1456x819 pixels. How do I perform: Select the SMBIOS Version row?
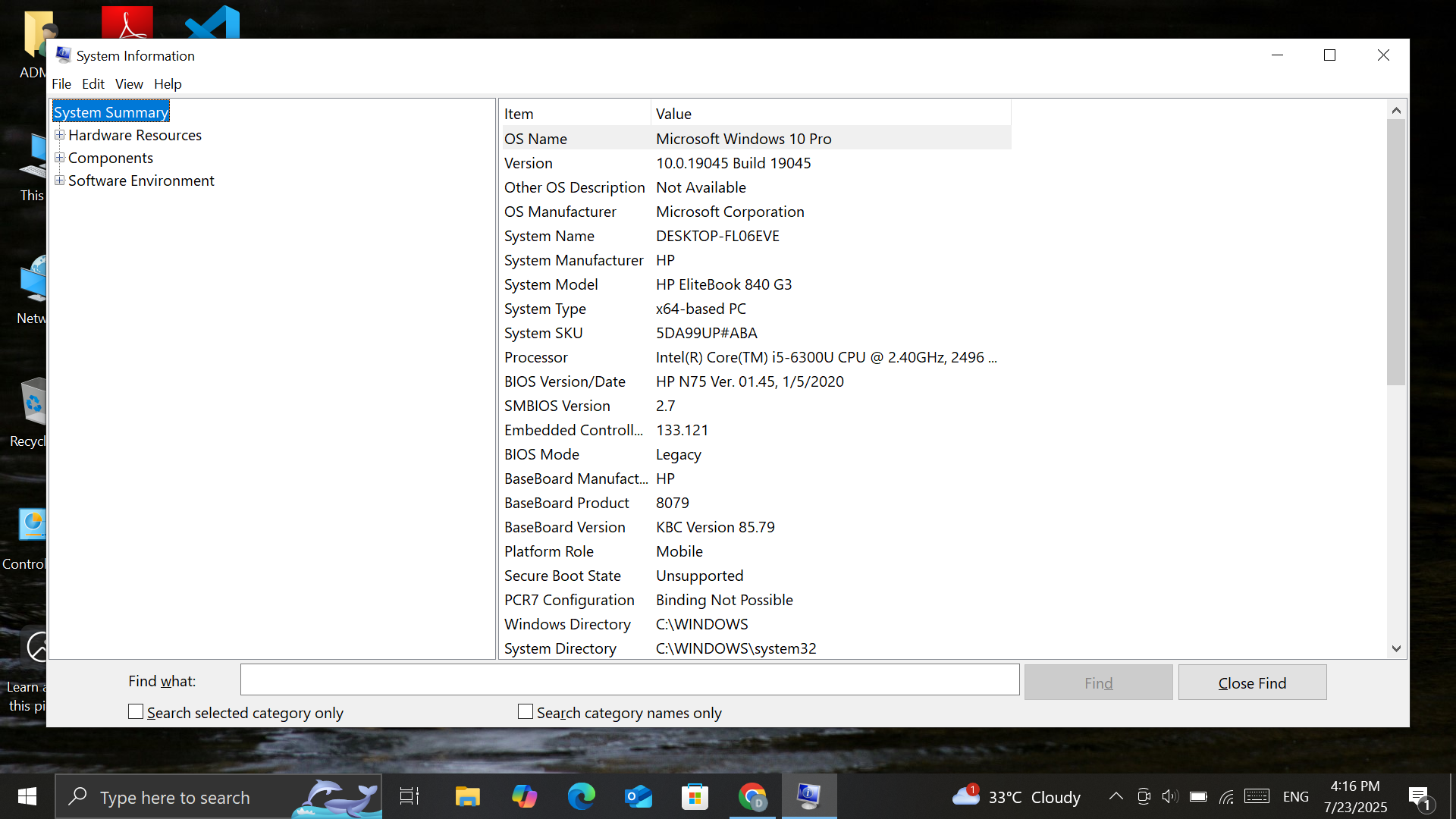[x=755, y=406]
